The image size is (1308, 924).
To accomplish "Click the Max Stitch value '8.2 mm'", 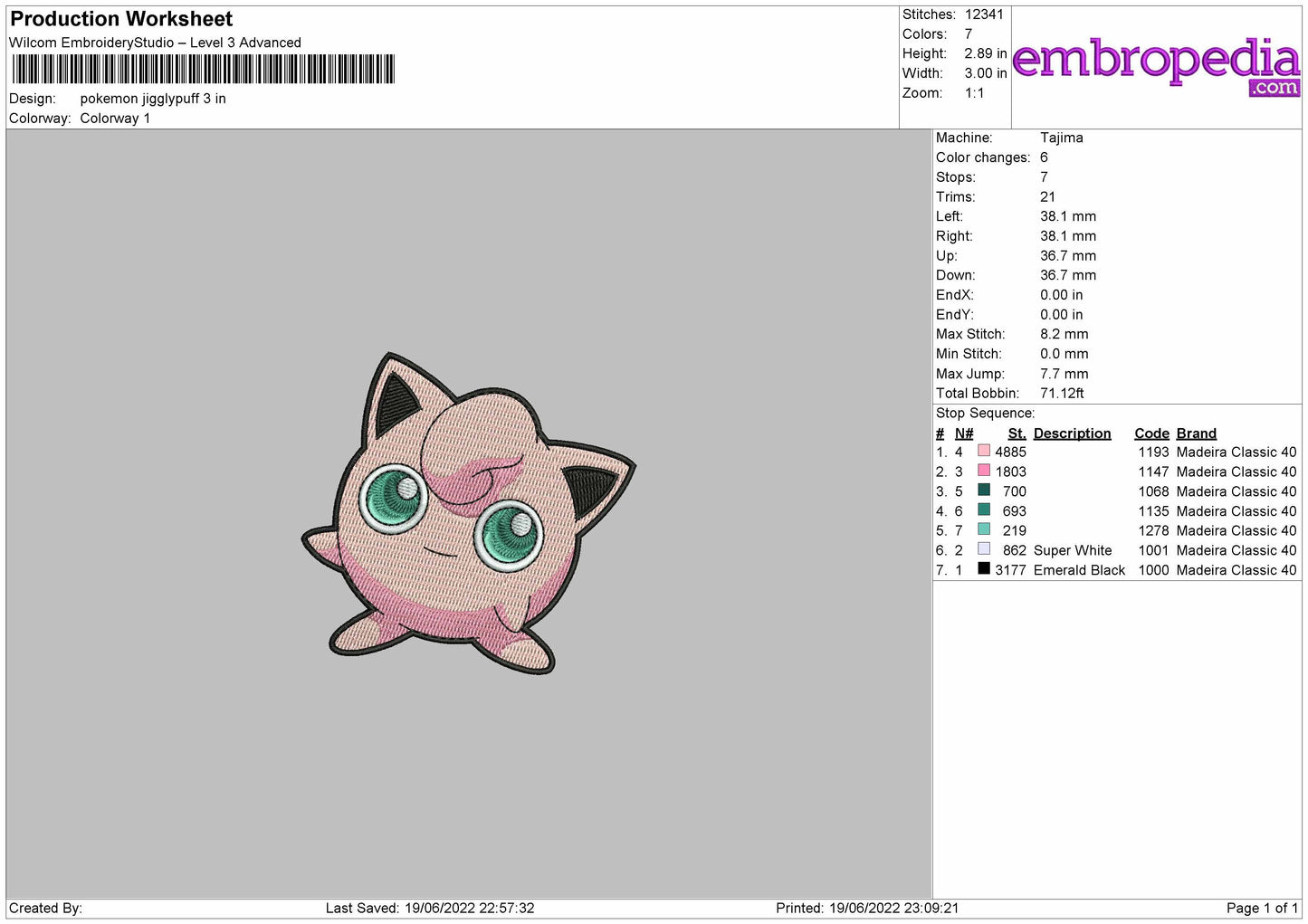I will pyautogui.click(x=1065, y=334).
